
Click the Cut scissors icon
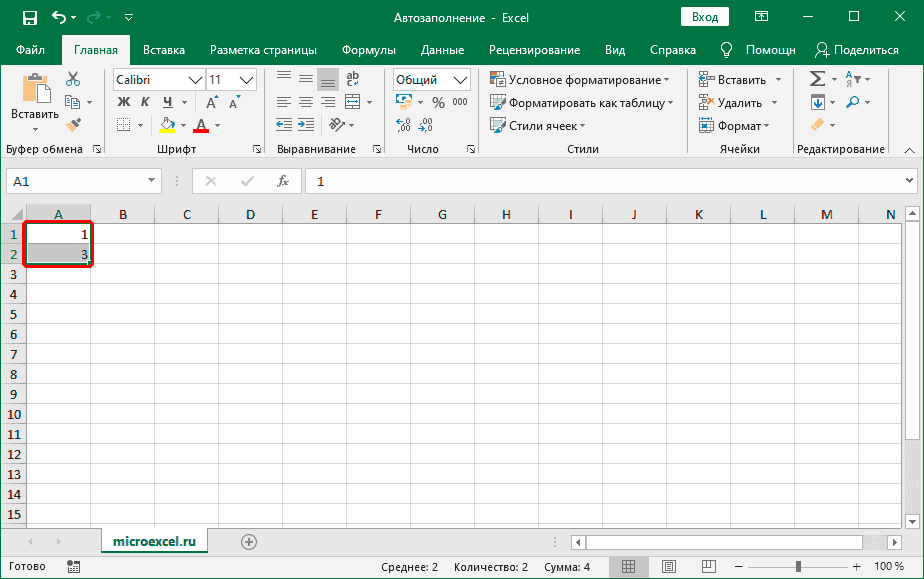[x=73, y=80]
